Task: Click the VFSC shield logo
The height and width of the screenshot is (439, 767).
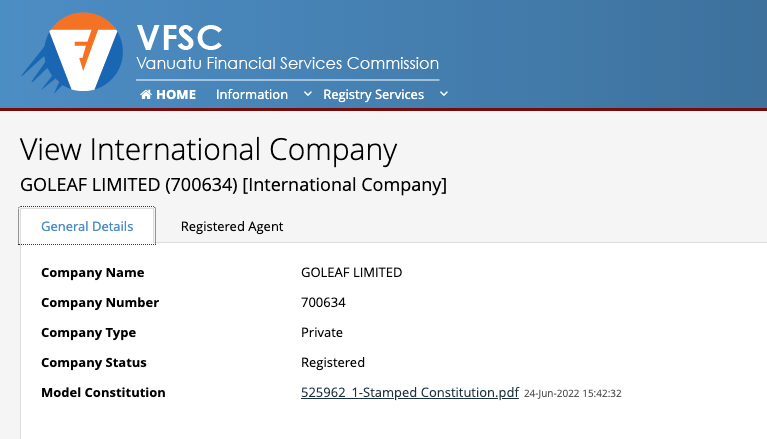Action: pos(72,52)
